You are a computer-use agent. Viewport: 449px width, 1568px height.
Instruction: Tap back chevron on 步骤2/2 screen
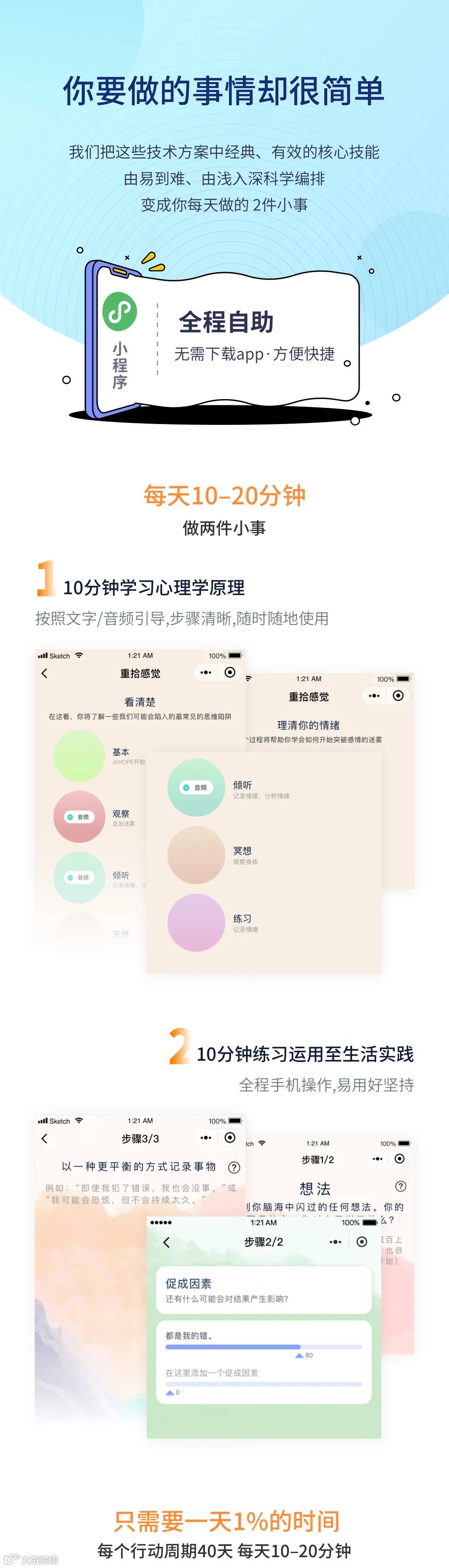tap(167, 1242)
